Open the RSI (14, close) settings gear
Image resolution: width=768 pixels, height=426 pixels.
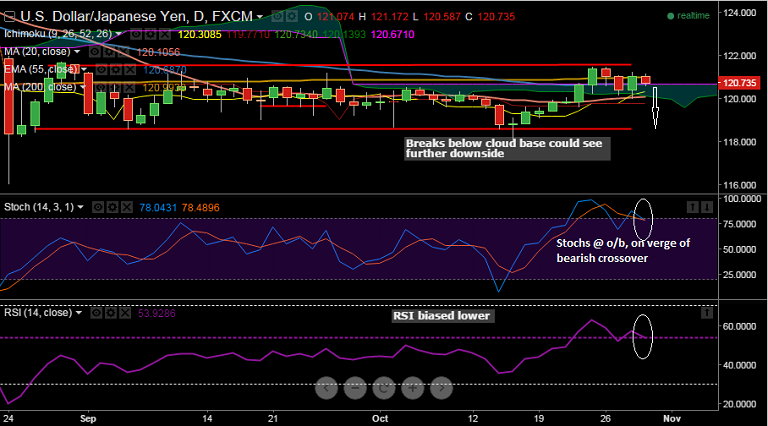[x=111, y=313]
